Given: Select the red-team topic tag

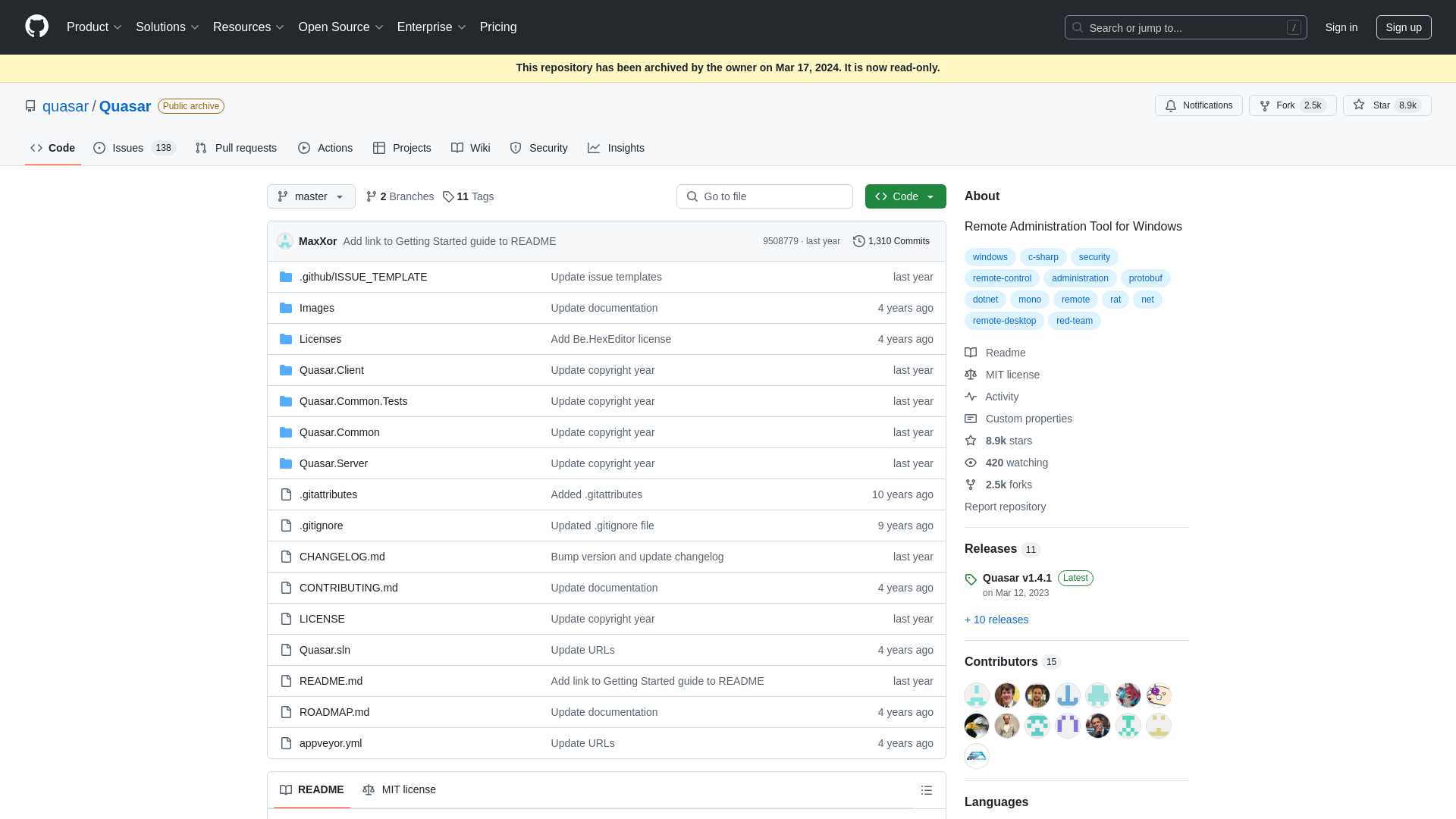Looking at the screenshot, I should 1074,321.
